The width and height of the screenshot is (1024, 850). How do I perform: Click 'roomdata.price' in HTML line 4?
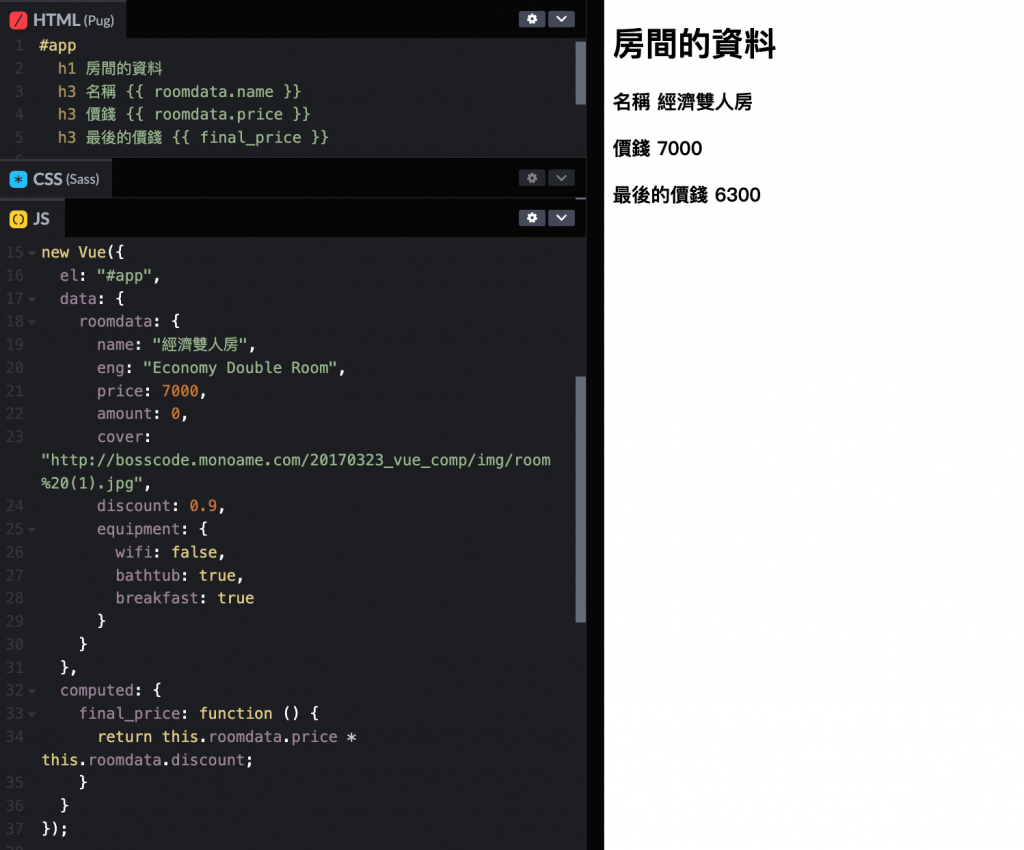coord(218,114)
